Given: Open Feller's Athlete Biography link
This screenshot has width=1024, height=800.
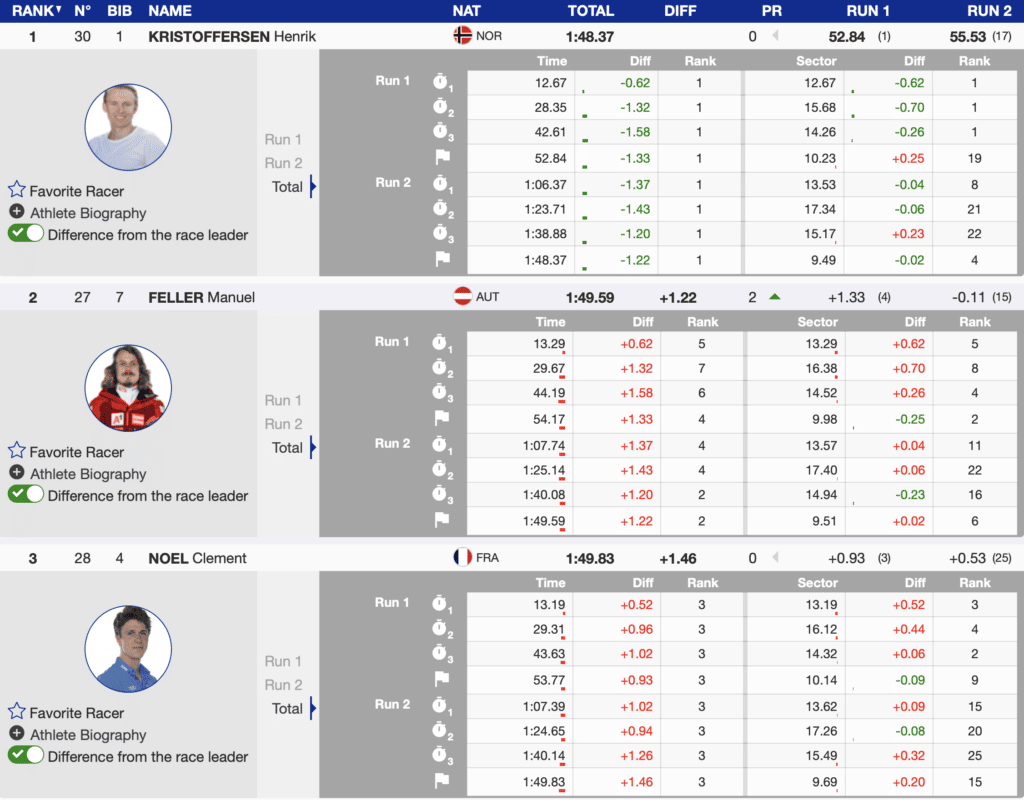Looking at the screenshot, I should tap(88, 474).
